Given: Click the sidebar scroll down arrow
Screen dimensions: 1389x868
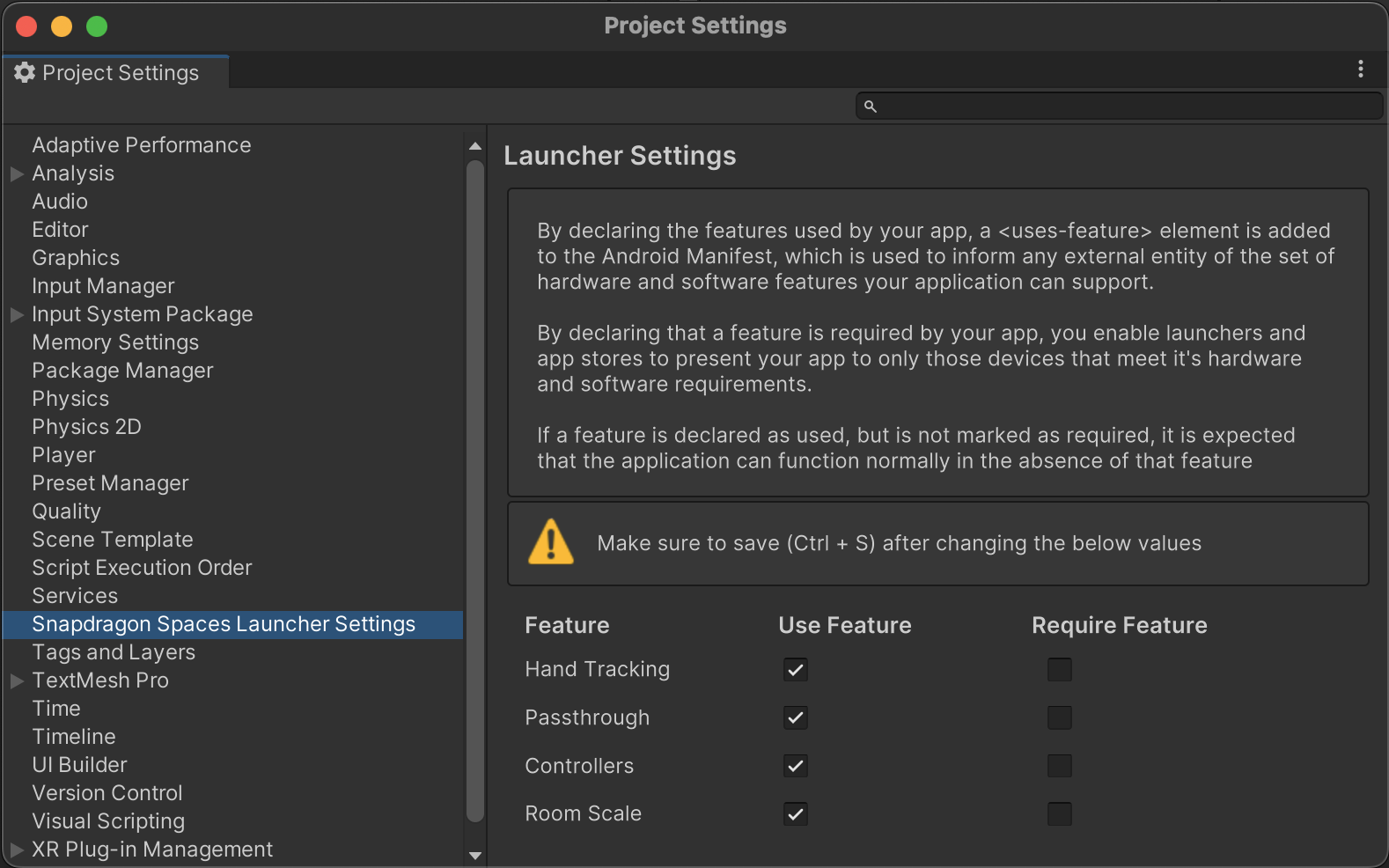Looking at the screenshot, I should click(x=475, y=855).
